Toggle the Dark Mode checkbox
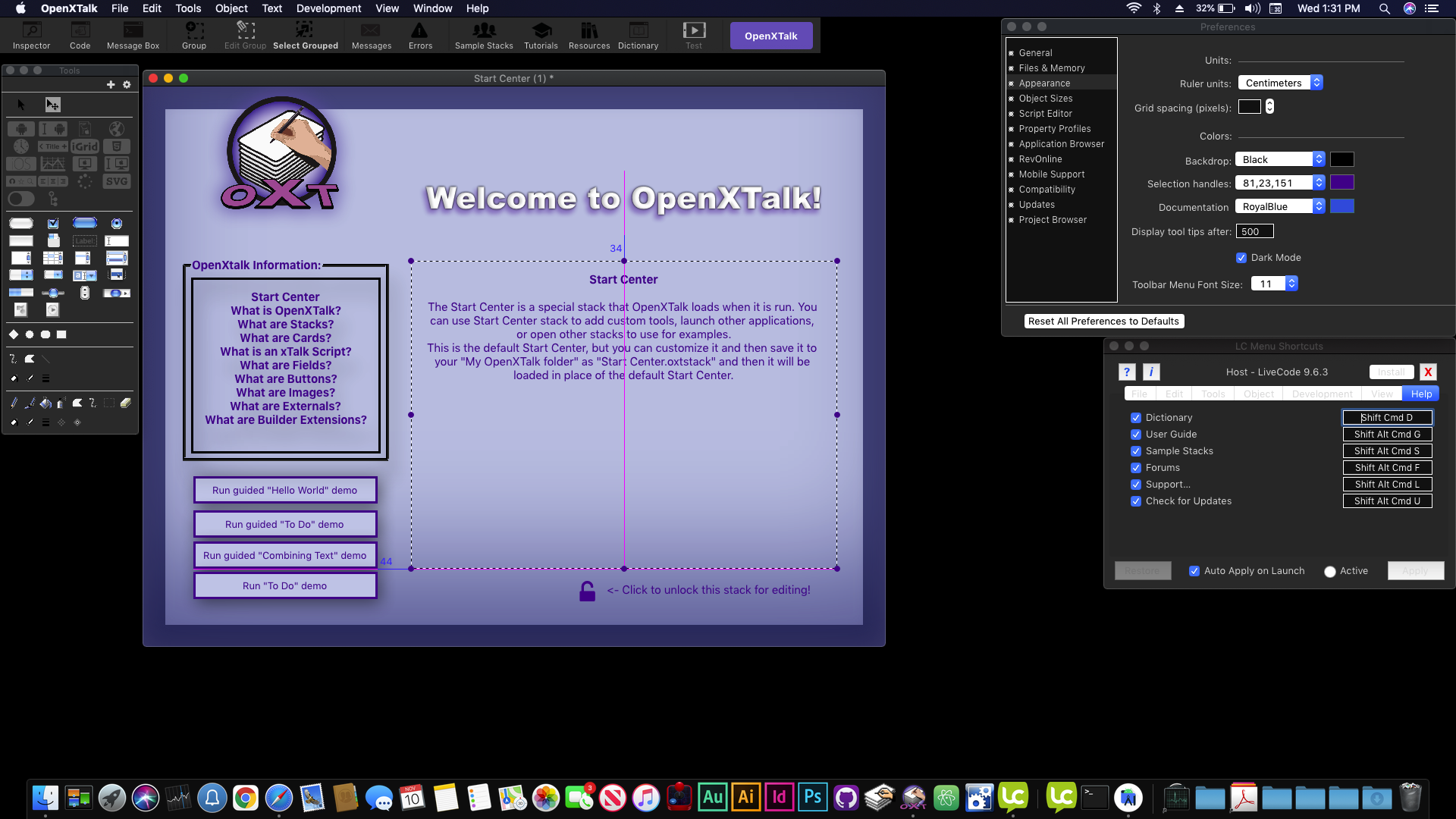This screenshot has height=819, width=1456. pos(1241,258)
